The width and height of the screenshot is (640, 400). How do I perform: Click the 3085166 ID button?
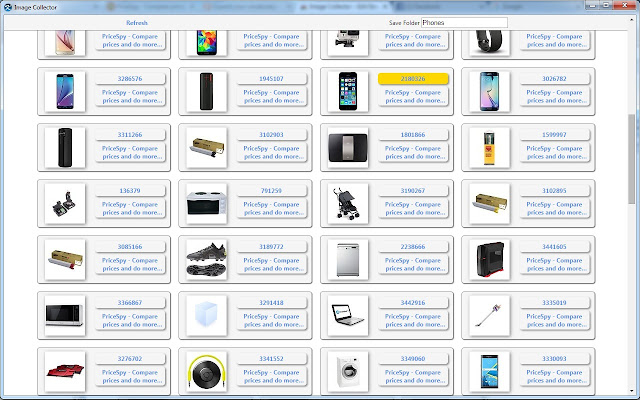[130, 247]
